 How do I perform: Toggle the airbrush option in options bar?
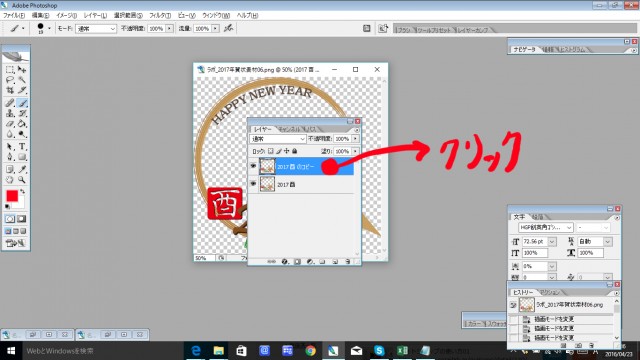click(x=229, y=28)
